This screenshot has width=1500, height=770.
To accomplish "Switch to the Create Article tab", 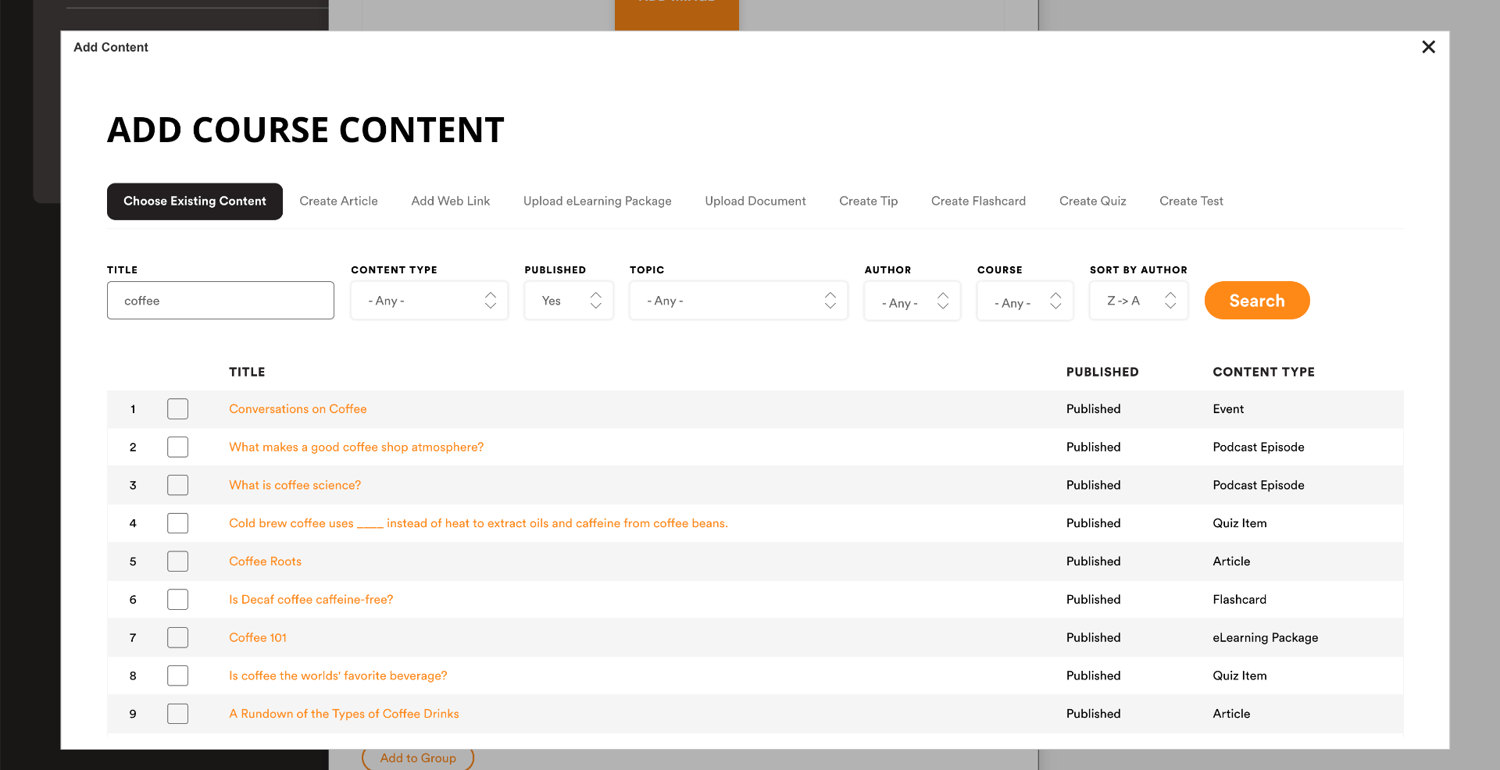I will coord(338,201).
